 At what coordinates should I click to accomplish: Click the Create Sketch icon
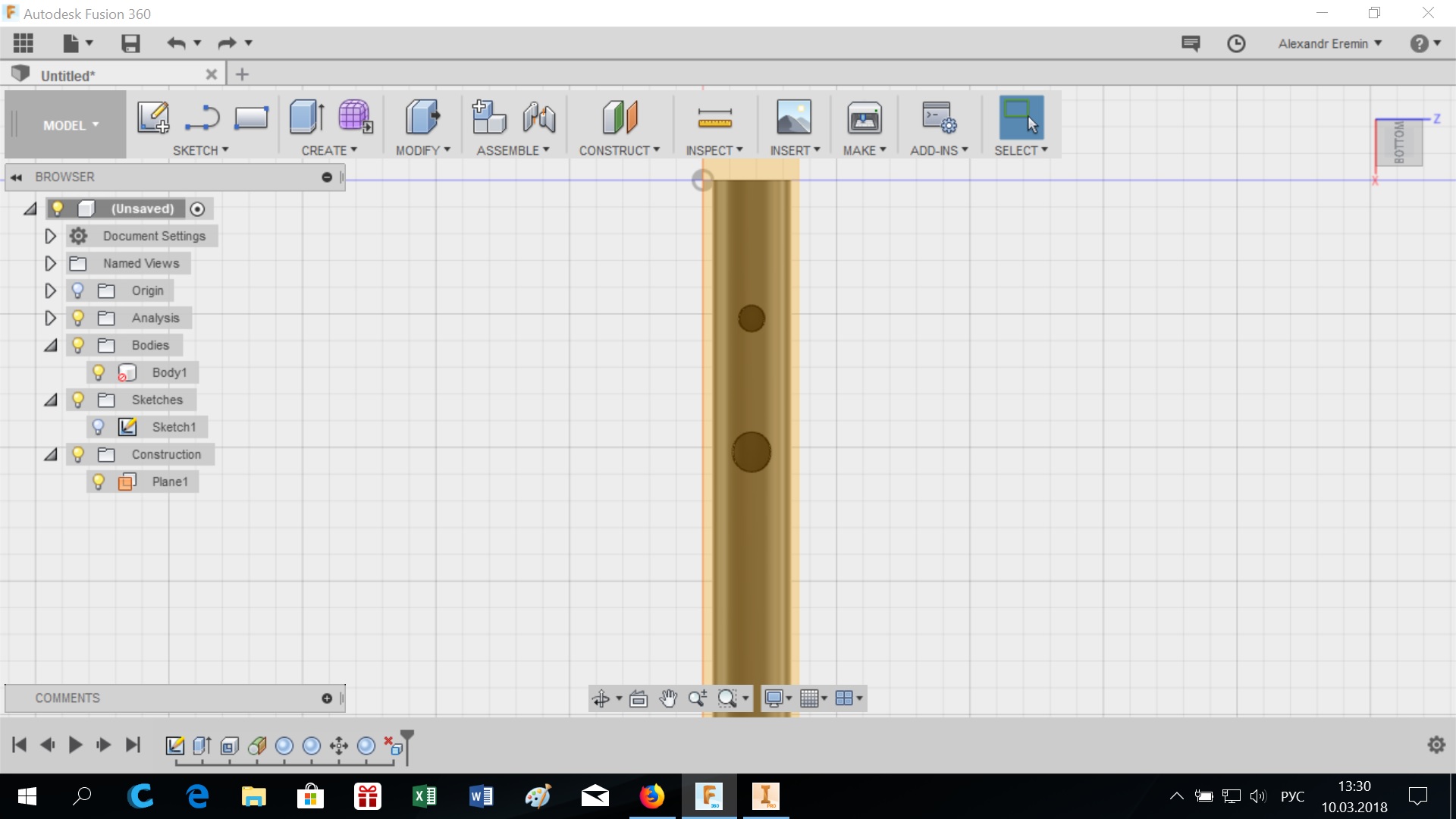point(152,118)
